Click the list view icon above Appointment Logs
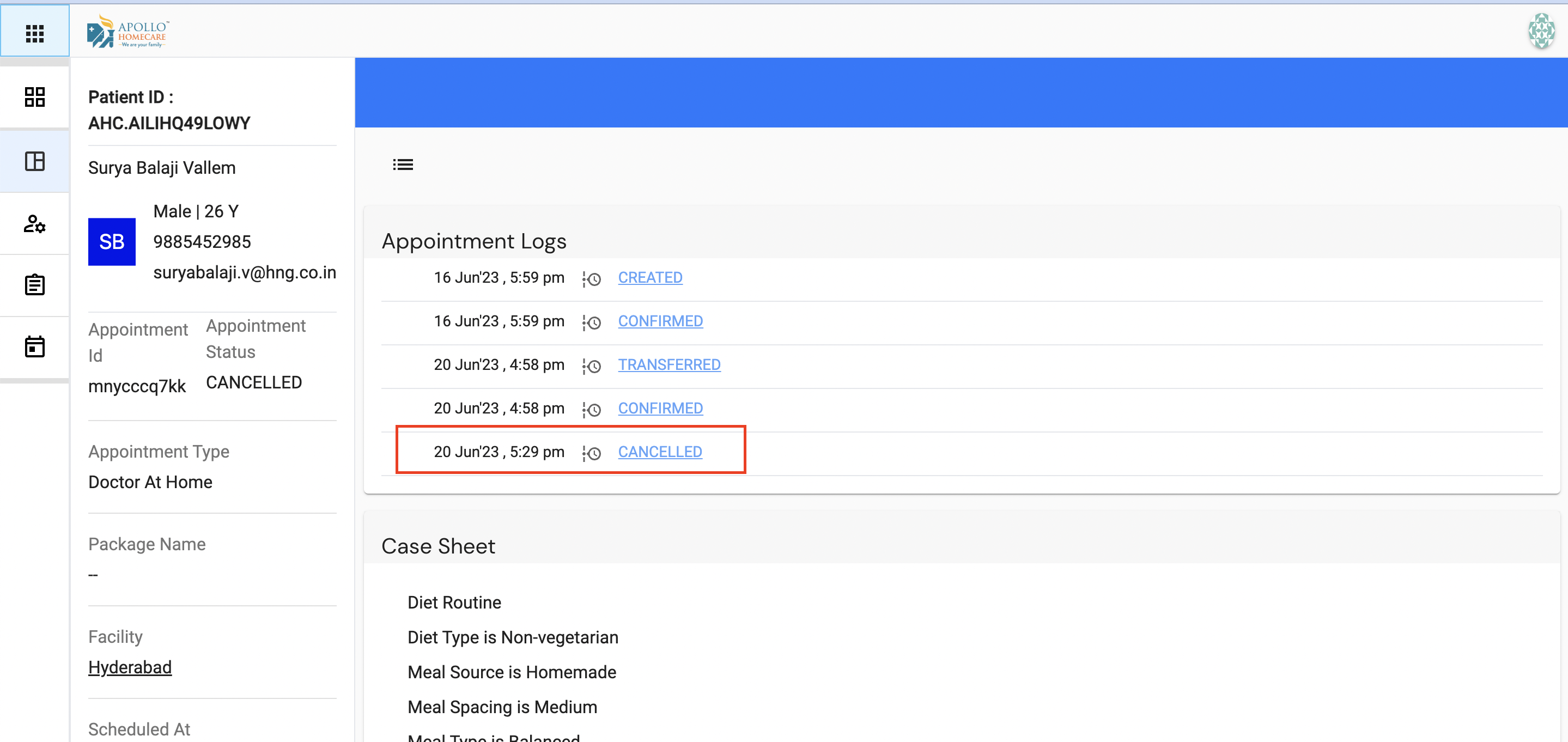Image resolution: width=1568 pixels, height=742 pixels. click(403, 165)
